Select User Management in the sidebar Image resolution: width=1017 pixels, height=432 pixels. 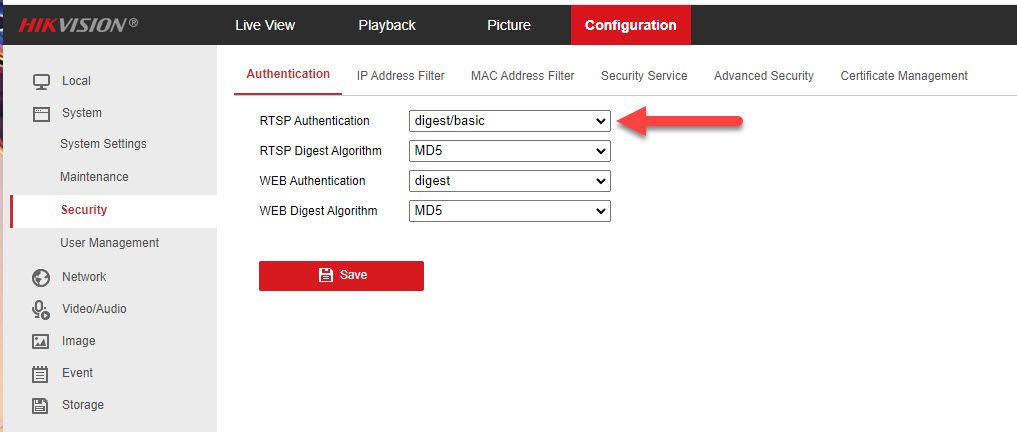pyautogui.click(x=109, y=243)
